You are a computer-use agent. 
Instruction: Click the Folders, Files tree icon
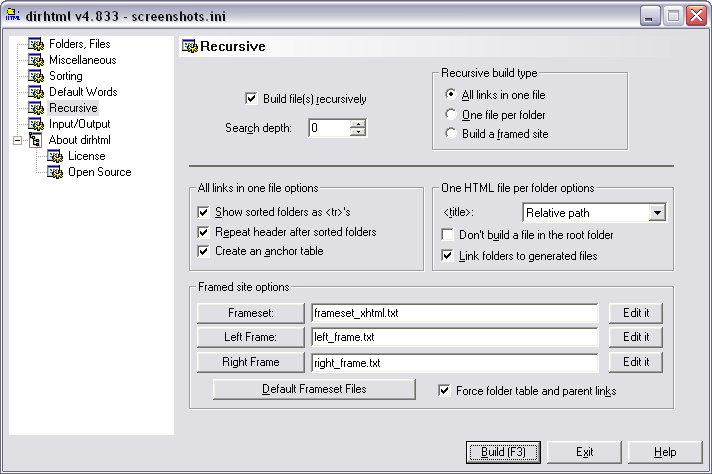[x=36, y=44]
